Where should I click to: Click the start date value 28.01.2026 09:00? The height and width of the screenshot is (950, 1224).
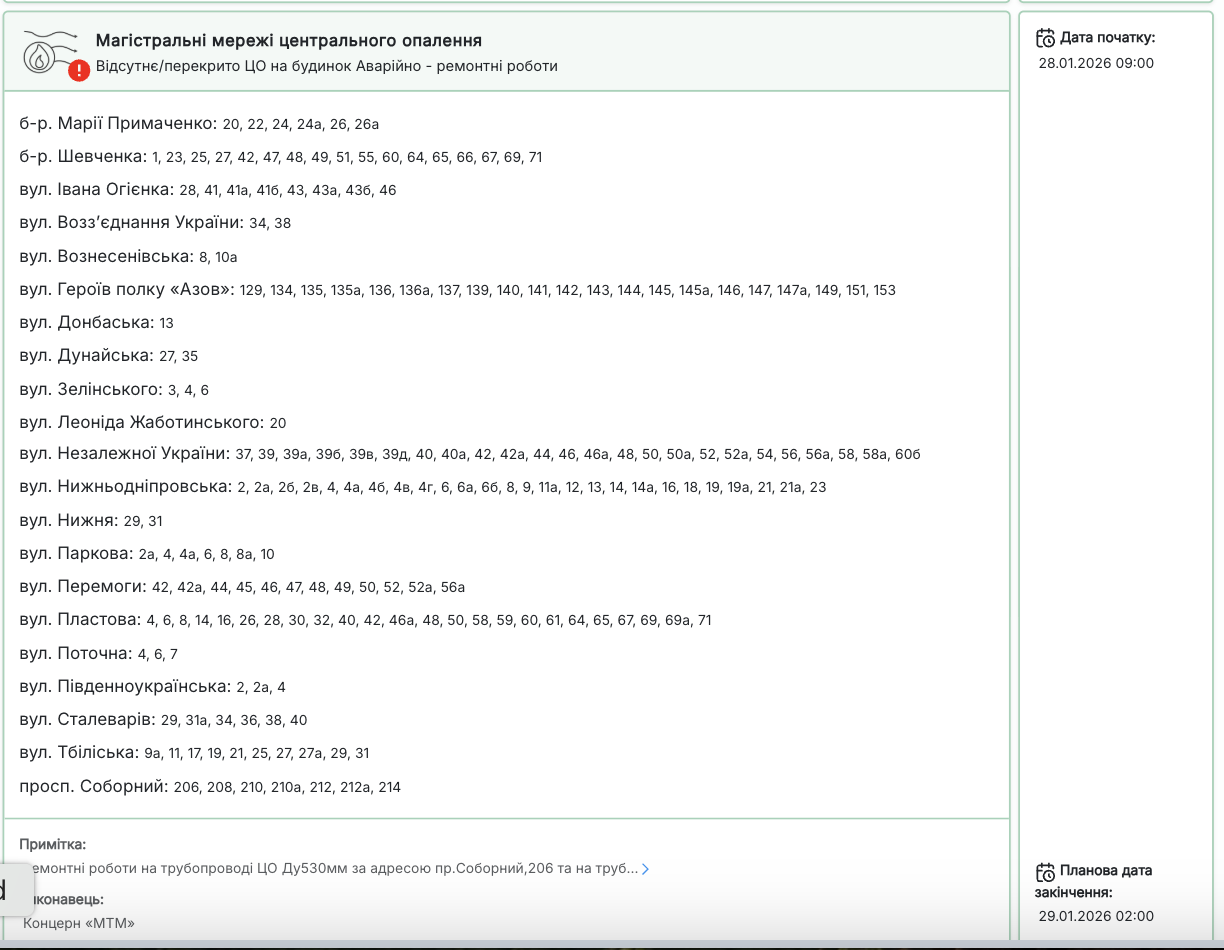[1096, 63]
